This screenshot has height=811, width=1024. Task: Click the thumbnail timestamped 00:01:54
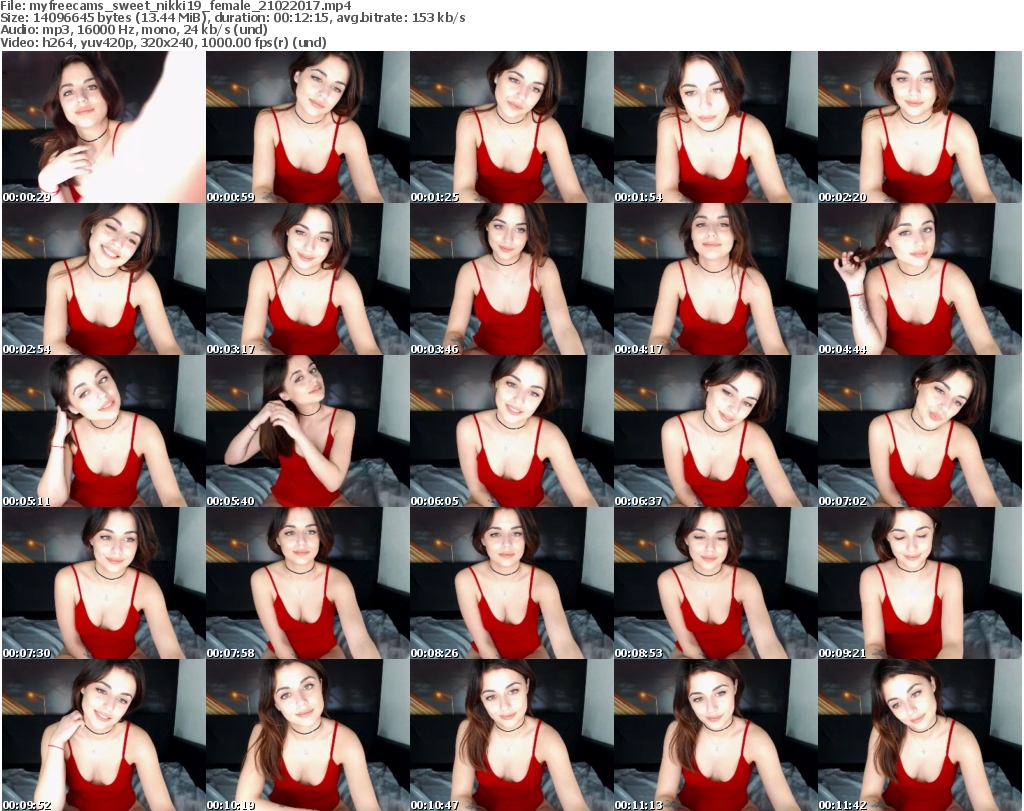716,127
